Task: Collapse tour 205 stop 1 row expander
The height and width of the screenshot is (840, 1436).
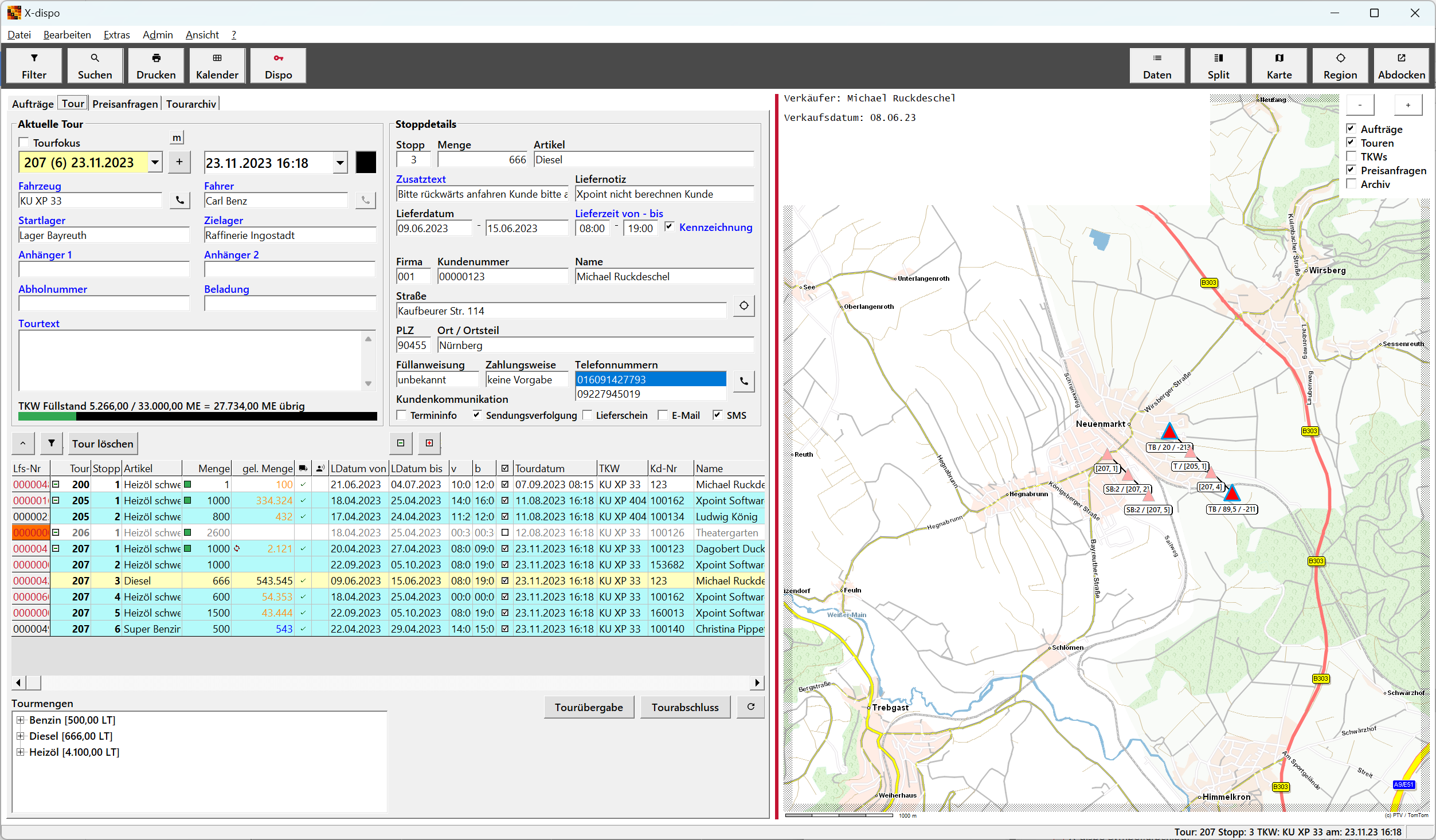Action: click(56, 500)
